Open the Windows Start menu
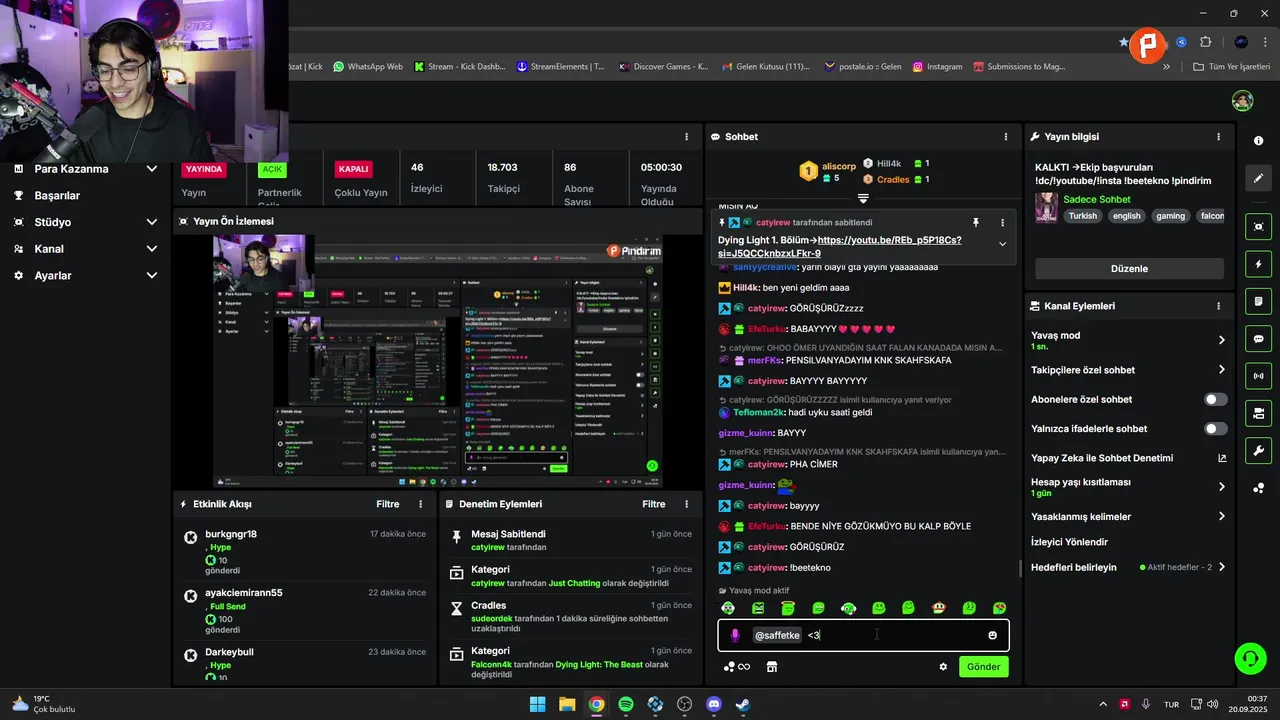Viewport: 1280px width, 720px height. (x=537, y=704)
